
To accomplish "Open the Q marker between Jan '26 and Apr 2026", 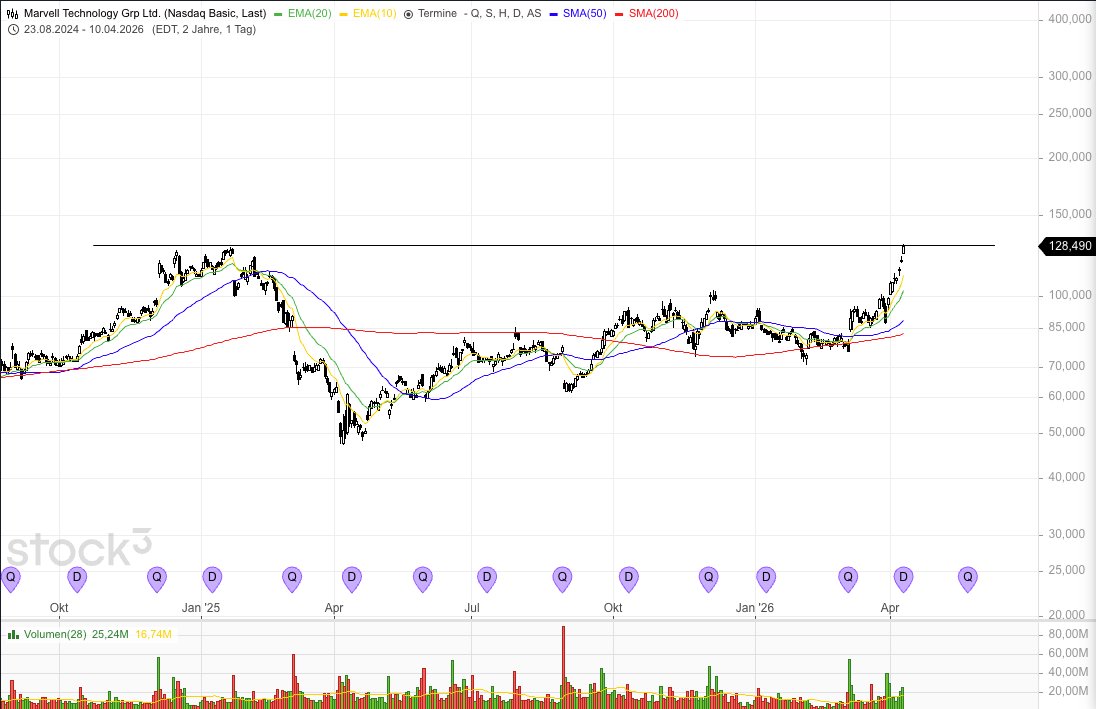I will click(x=848, y=579).
